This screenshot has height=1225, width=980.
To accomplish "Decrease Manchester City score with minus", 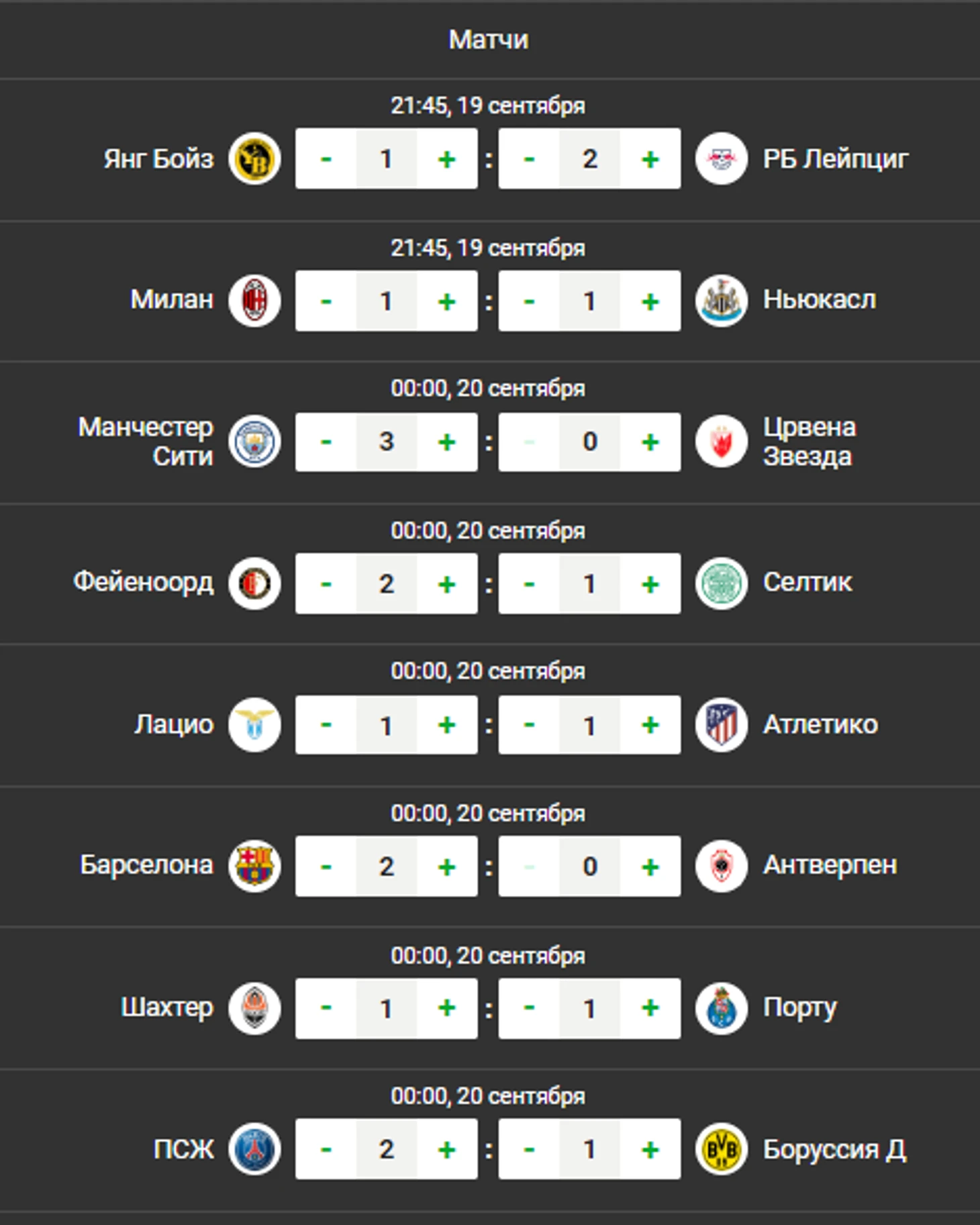I will [x=326, y=442].
